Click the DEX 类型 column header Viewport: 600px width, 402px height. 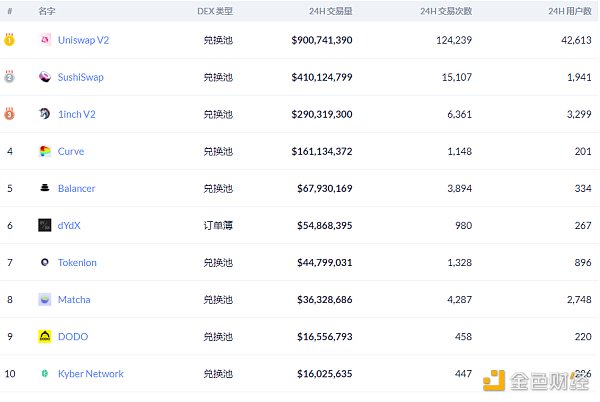point(215,11)
